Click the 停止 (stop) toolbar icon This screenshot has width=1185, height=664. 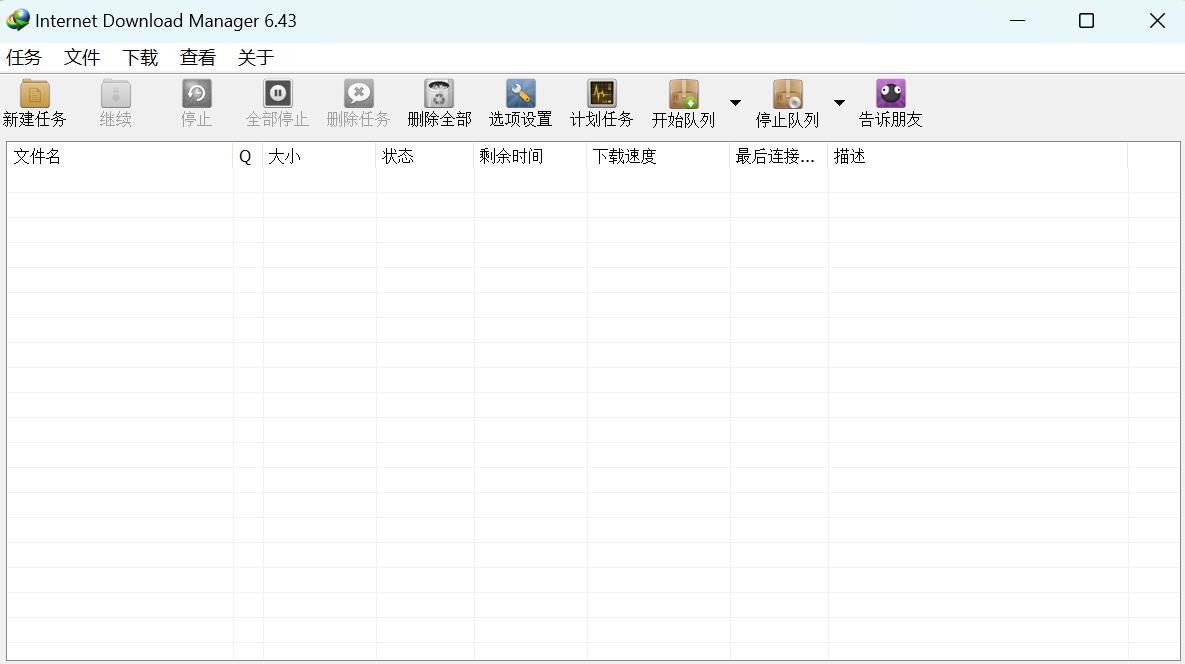tap(196, 94)
